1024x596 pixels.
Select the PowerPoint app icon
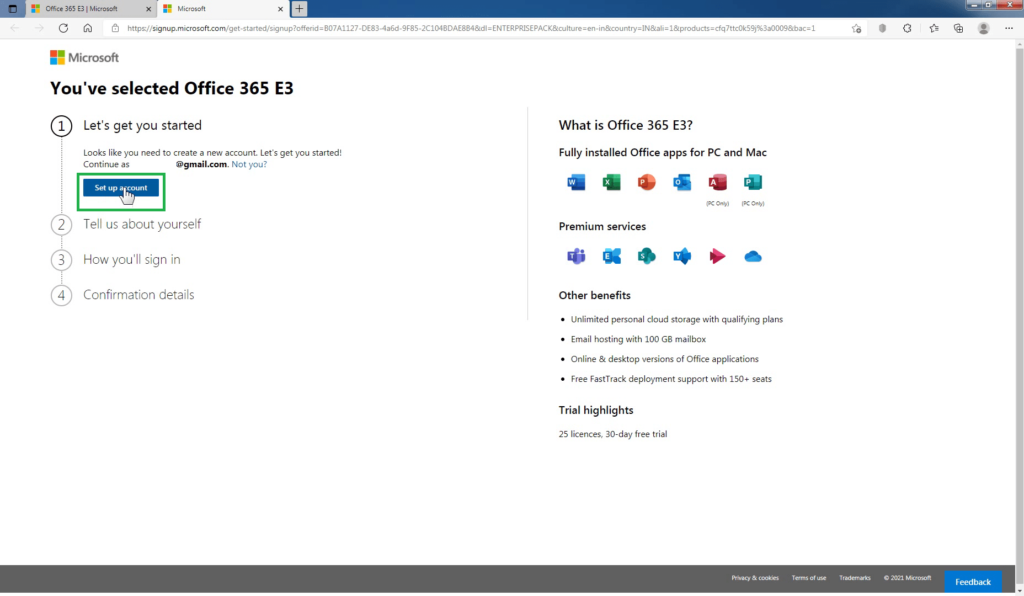pos(647,182)
